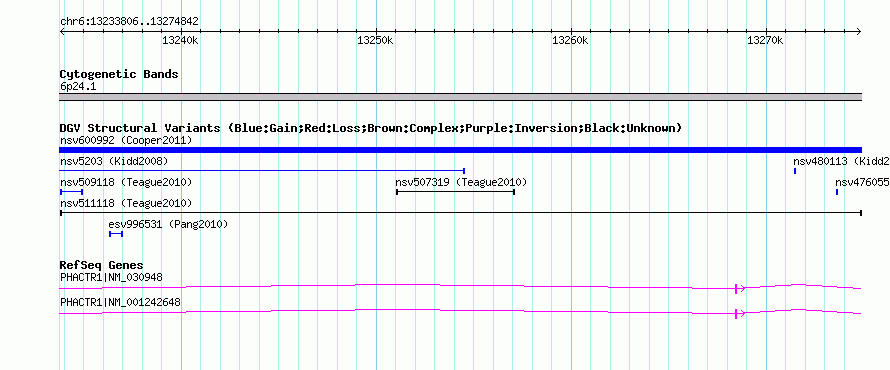Viewport: 890px width, 370px height.
Task: Click the PHACTR1|NM_001242648 exon arrow marker
Action: (739, 313)
